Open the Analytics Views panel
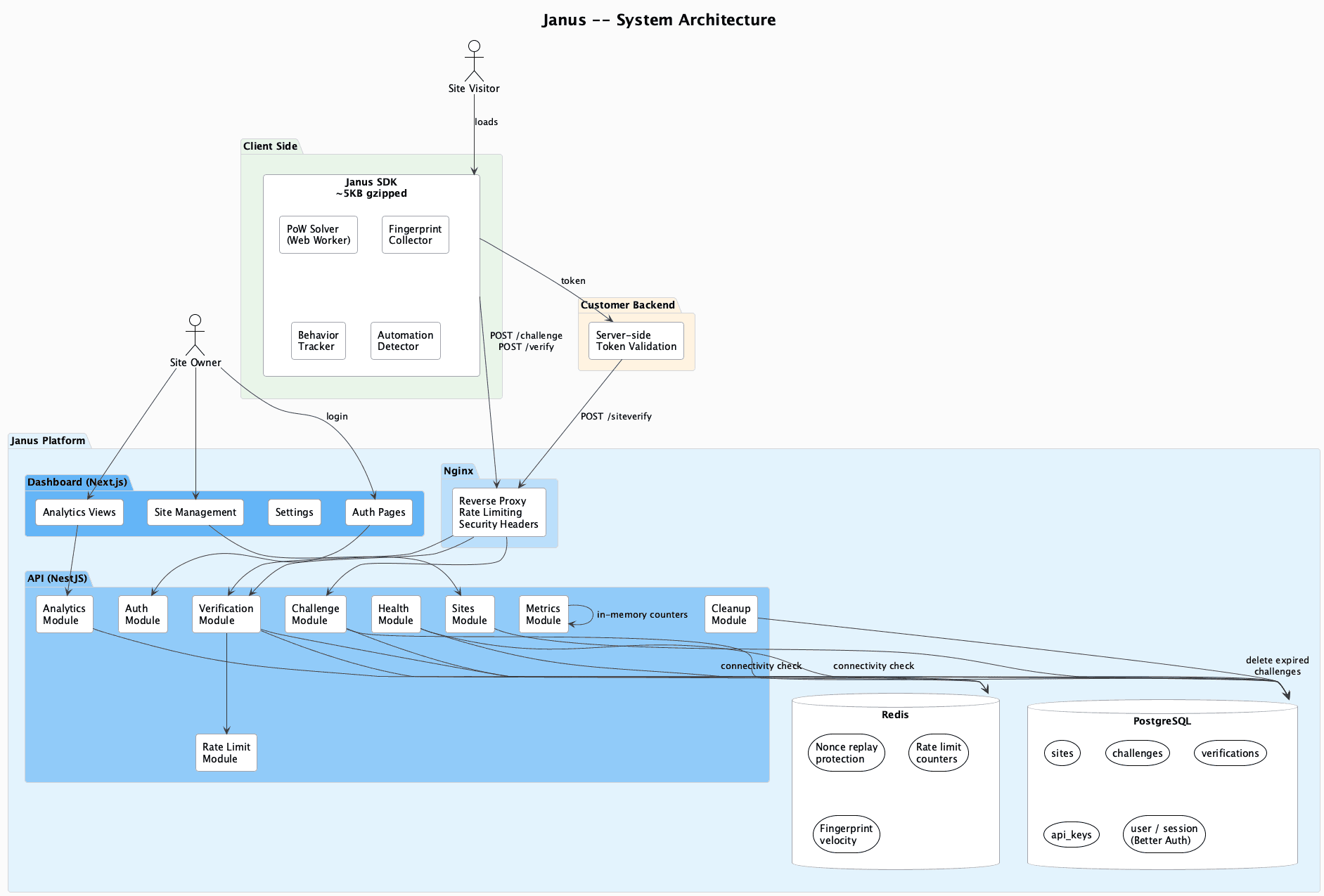Screen dimensions: 1324x896 tap(79, 512)
